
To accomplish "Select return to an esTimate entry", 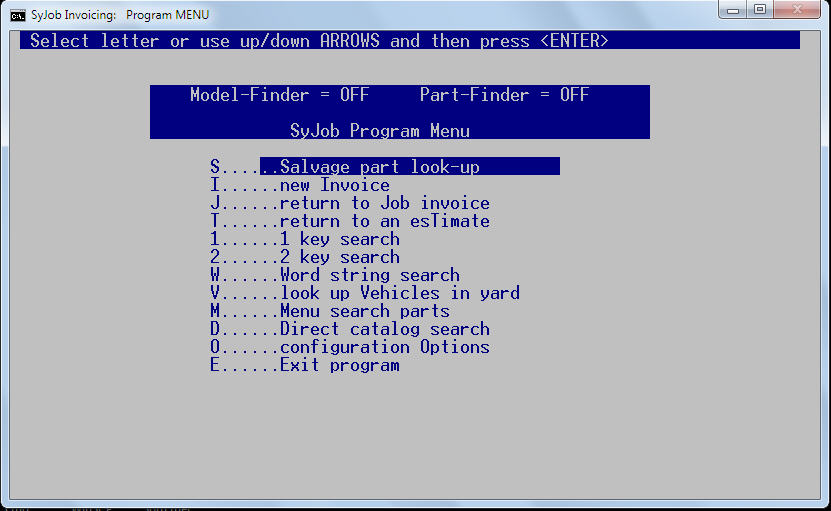I will pyautogui.click(x=350, y=221).
